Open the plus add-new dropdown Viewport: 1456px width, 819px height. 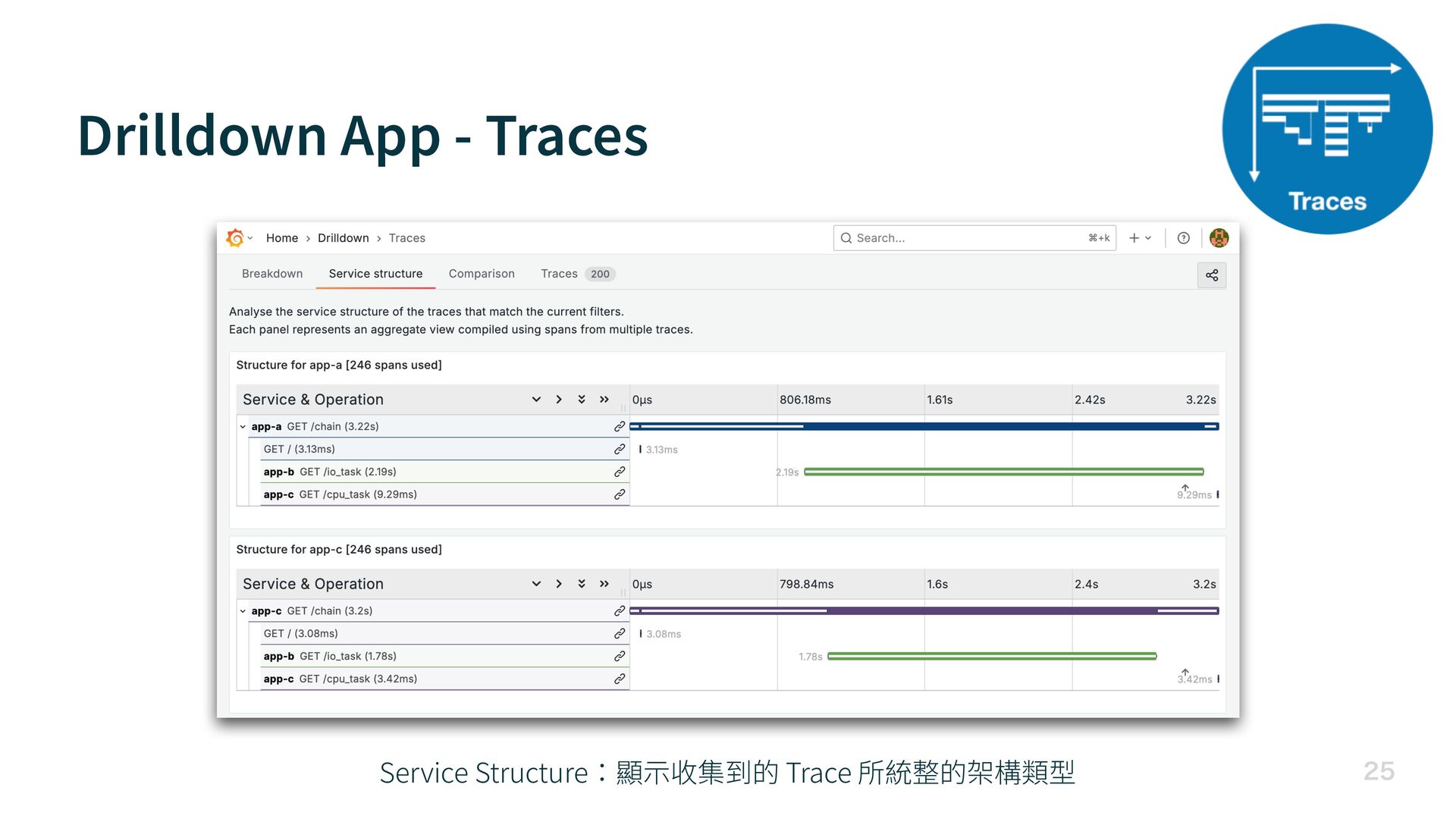pyautogui.click(x=1140, y=238)
